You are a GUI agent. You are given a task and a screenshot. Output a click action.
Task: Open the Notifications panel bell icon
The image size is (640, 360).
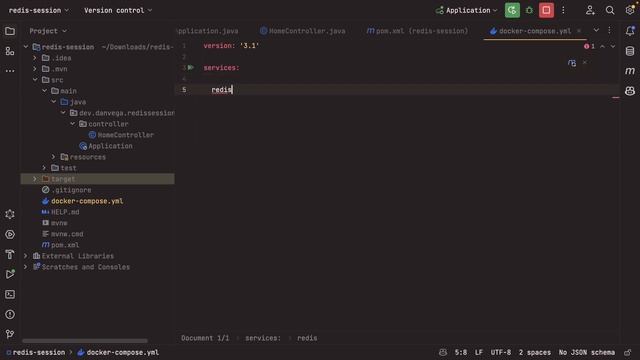(x=630, y=31)
